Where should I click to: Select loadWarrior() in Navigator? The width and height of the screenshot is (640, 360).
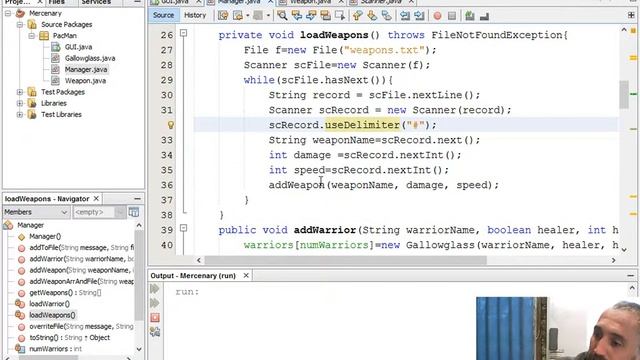click(x=49, y=304)
